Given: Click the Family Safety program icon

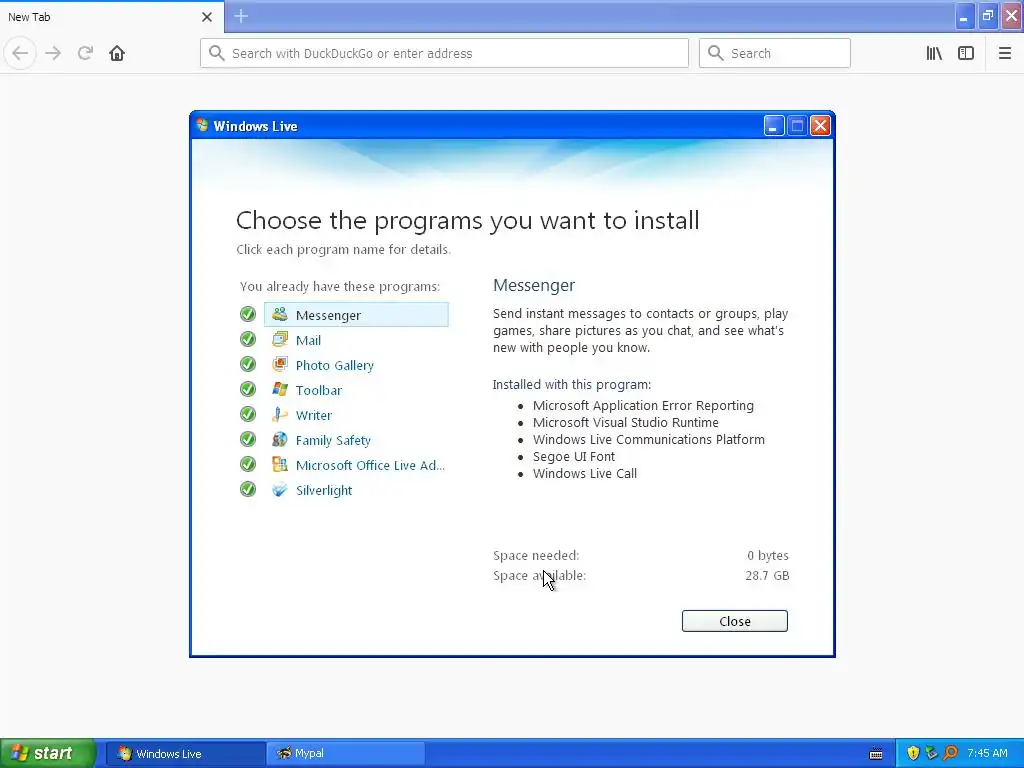Looking at the screenshot, I should click(x=280, y=439).
